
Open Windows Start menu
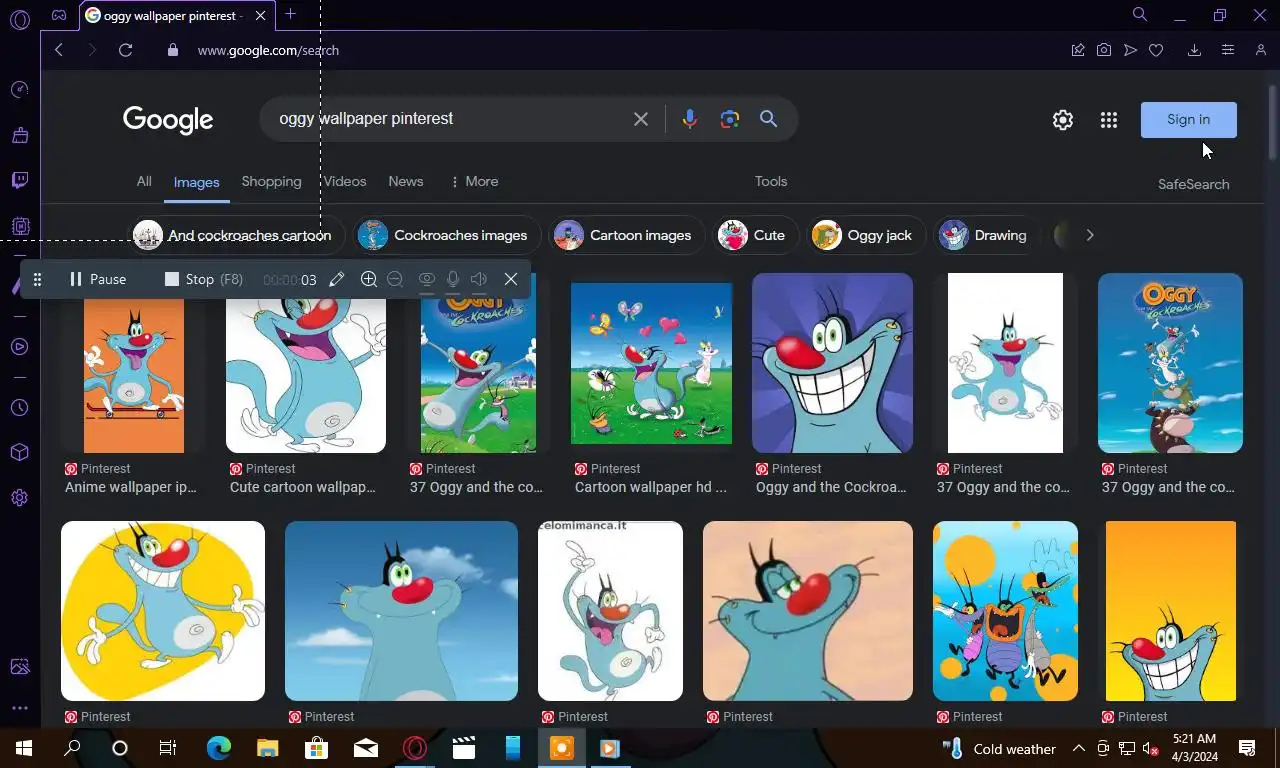tap(24, 748)
